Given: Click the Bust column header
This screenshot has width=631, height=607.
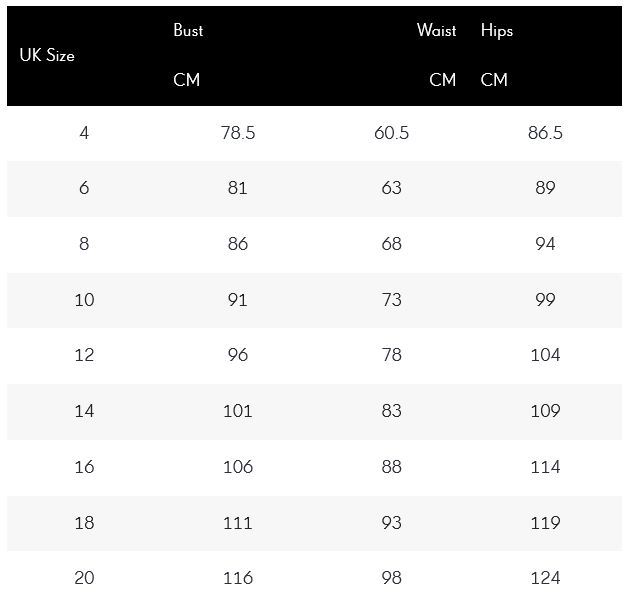Looking at the screenshot, I should [x=188, y=30].
